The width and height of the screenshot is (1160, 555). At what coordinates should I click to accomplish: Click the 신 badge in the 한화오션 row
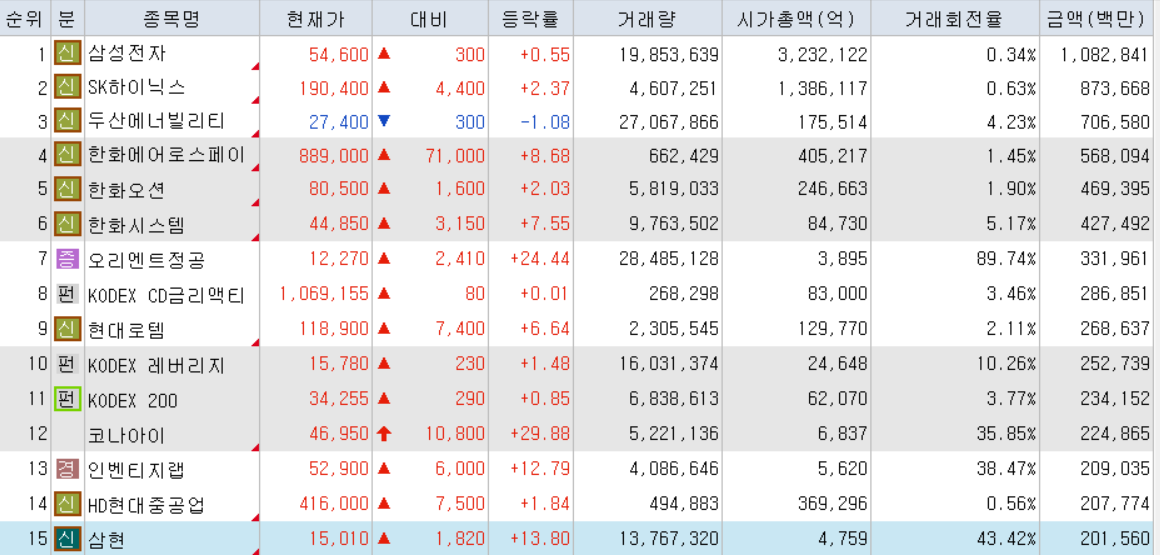(67, 189)
